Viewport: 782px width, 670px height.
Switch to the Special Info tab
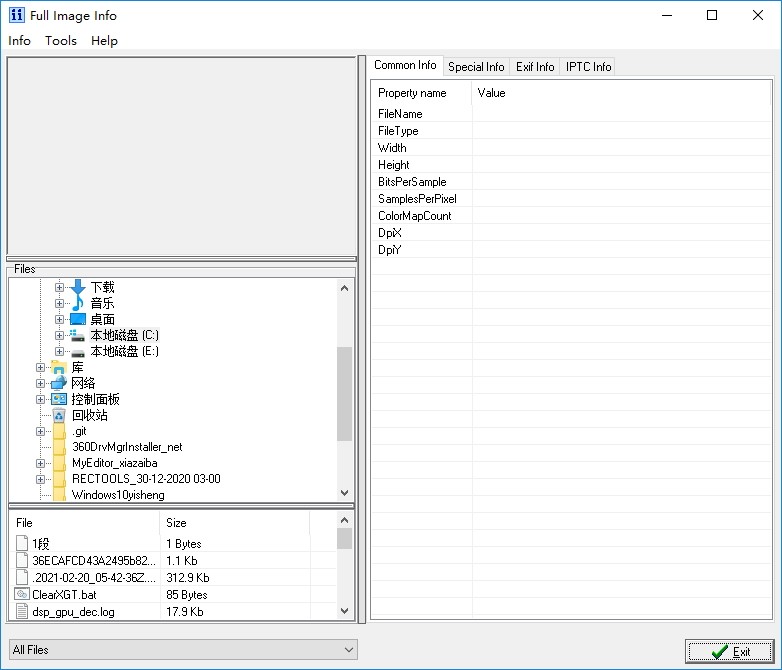[476, 67]
